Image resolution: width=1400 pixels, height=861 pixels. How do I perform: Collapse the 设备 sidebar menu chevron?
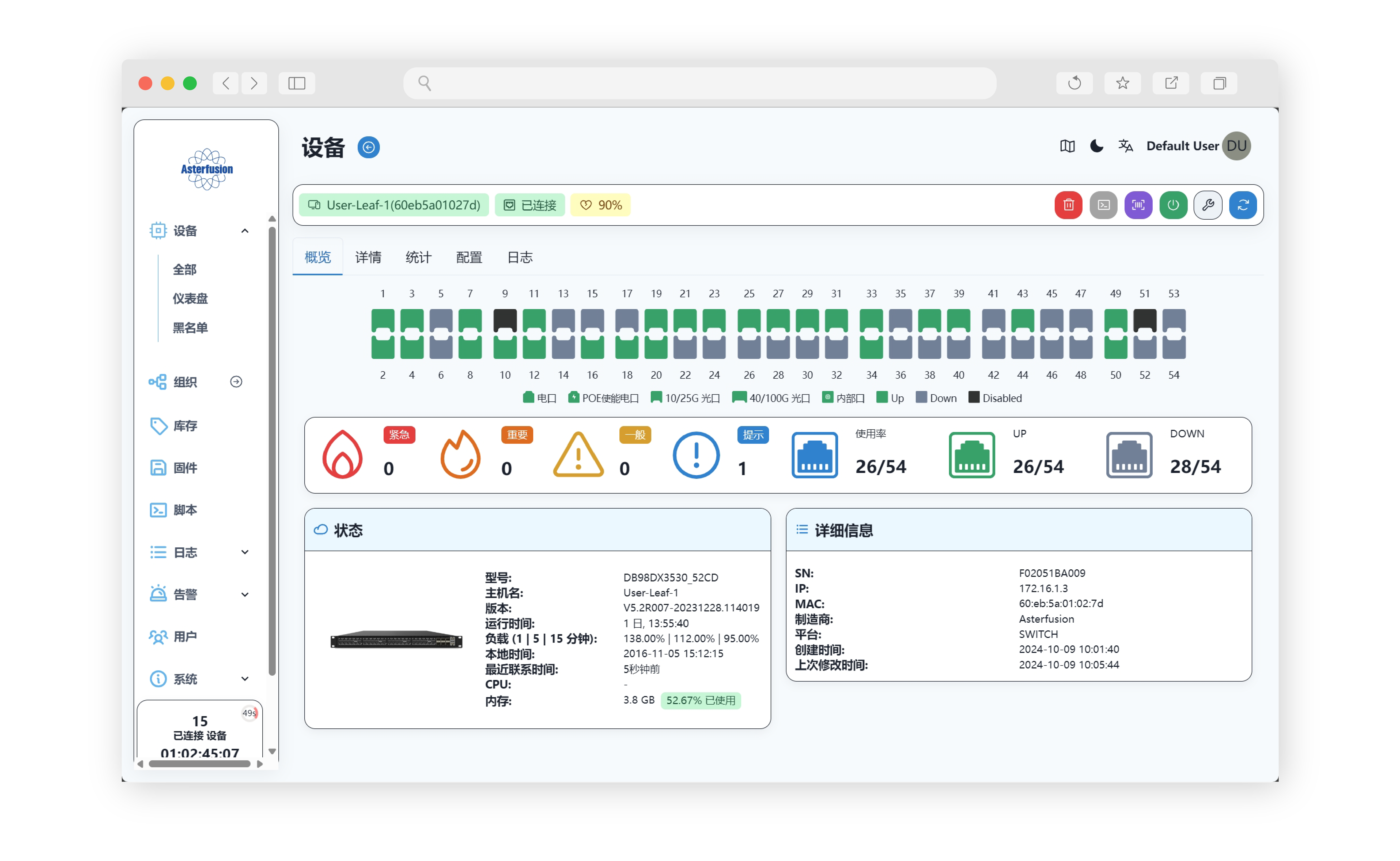pos(245,231)
